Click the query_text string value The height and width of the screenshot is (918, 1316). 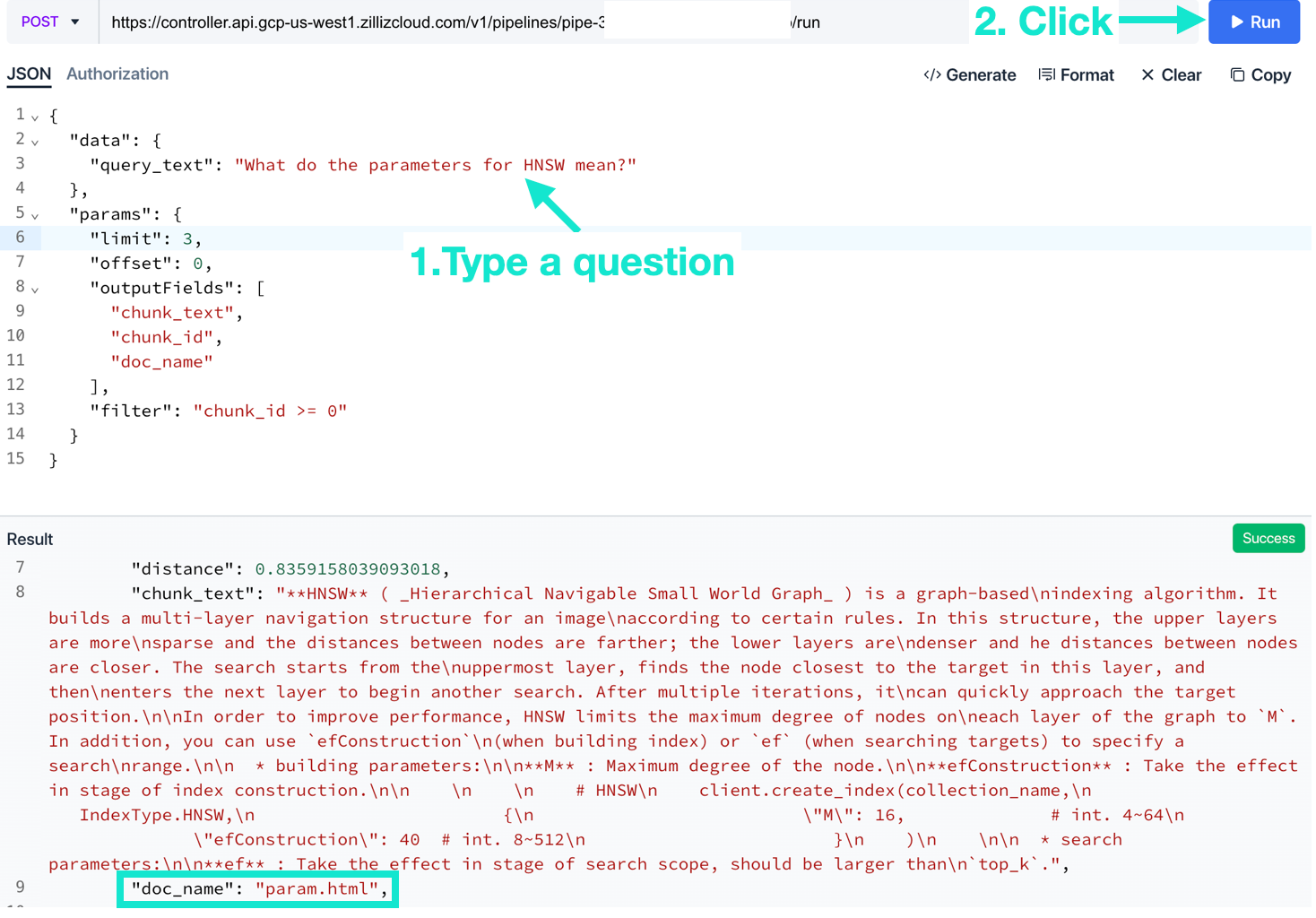pyautogui.click(x=436, y=165)
